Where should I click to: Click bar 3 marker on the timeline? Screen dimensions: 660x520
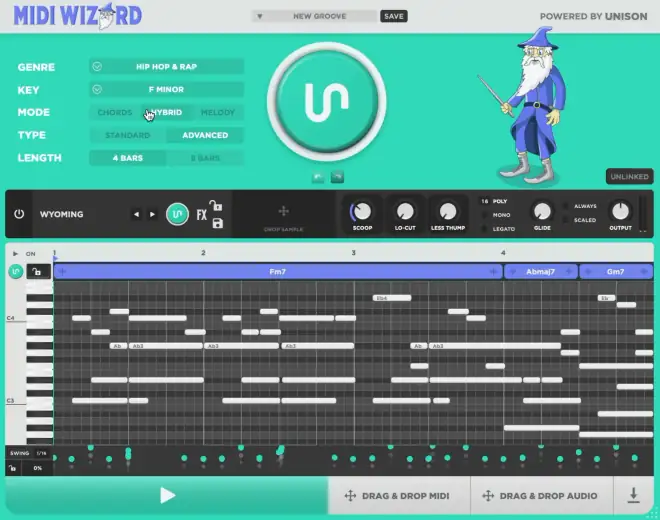pos(354,253)
